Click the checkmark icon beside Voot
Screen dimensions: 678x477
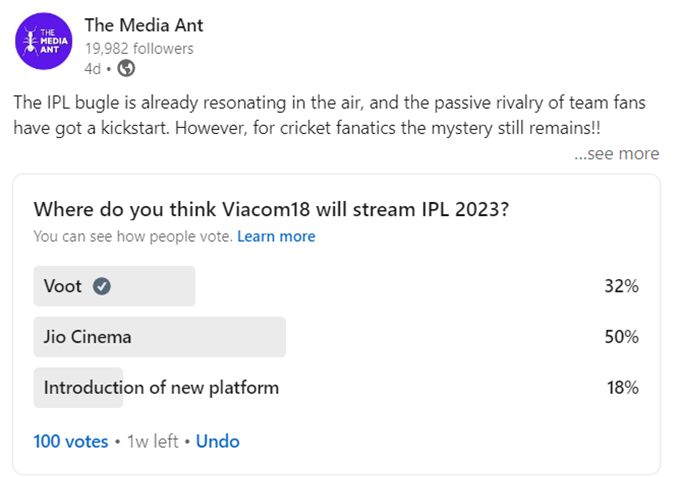point(102,286)
